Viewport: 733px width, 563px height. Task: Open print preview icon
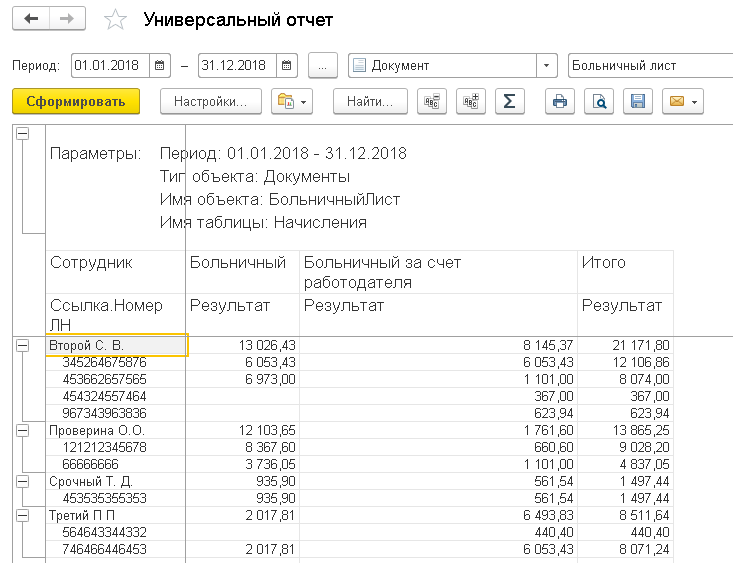point(599,101)
